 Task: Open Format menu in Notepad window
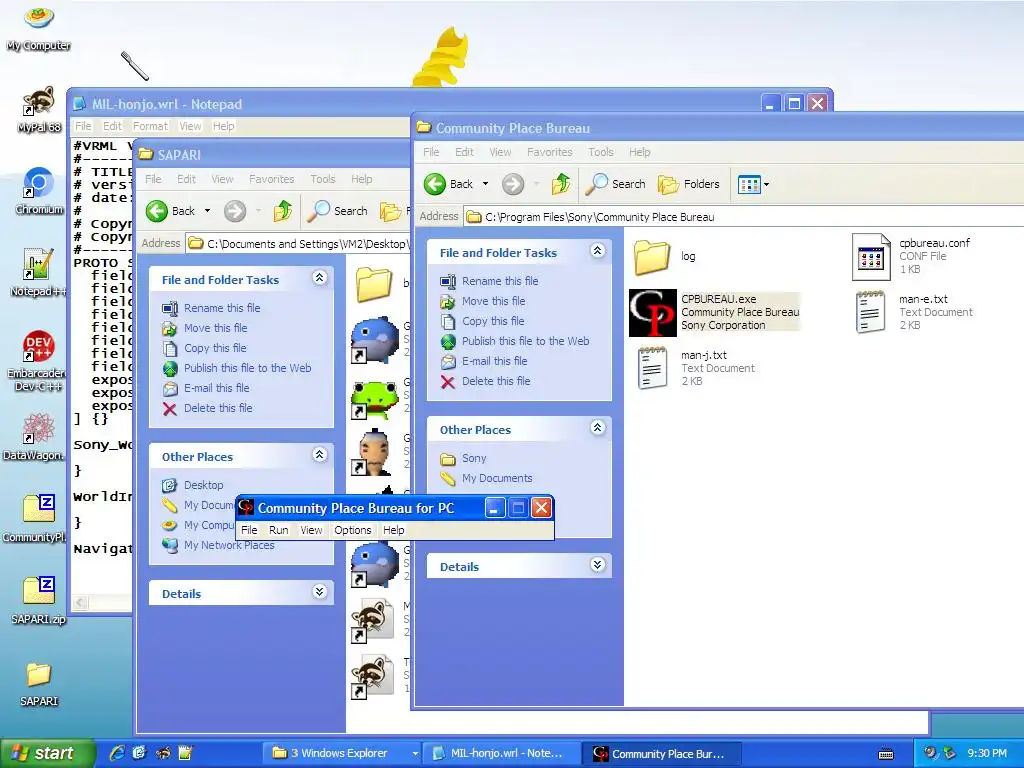(x=150, y=126)
